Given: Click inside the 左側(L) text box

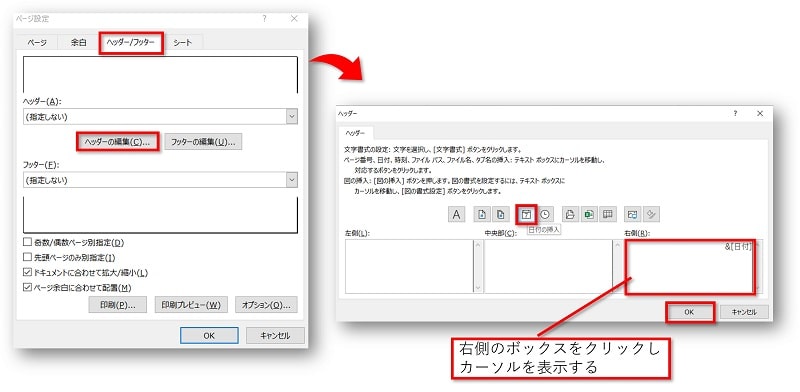Looking at the screenshot, I should click(x=409, y=266).
